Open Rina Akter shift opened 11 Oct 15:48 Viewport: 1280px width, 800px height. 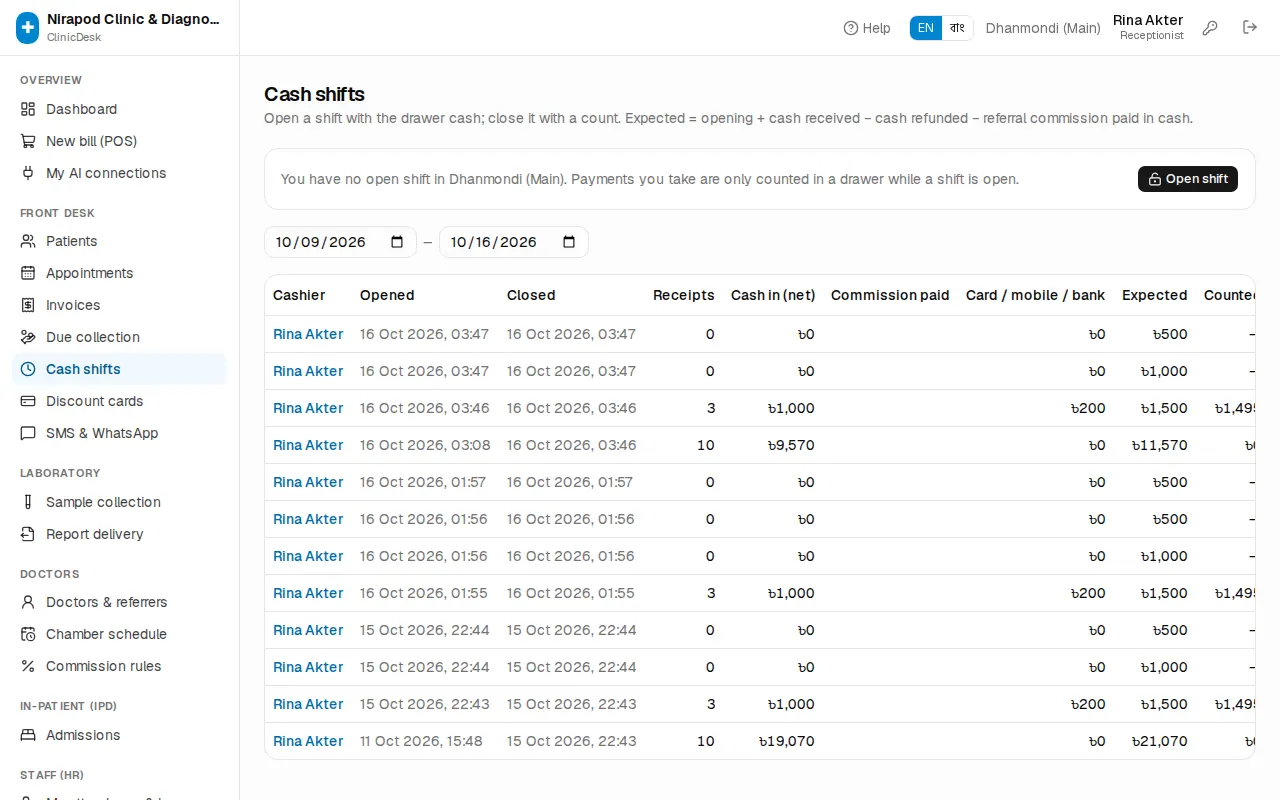[308, 741]
